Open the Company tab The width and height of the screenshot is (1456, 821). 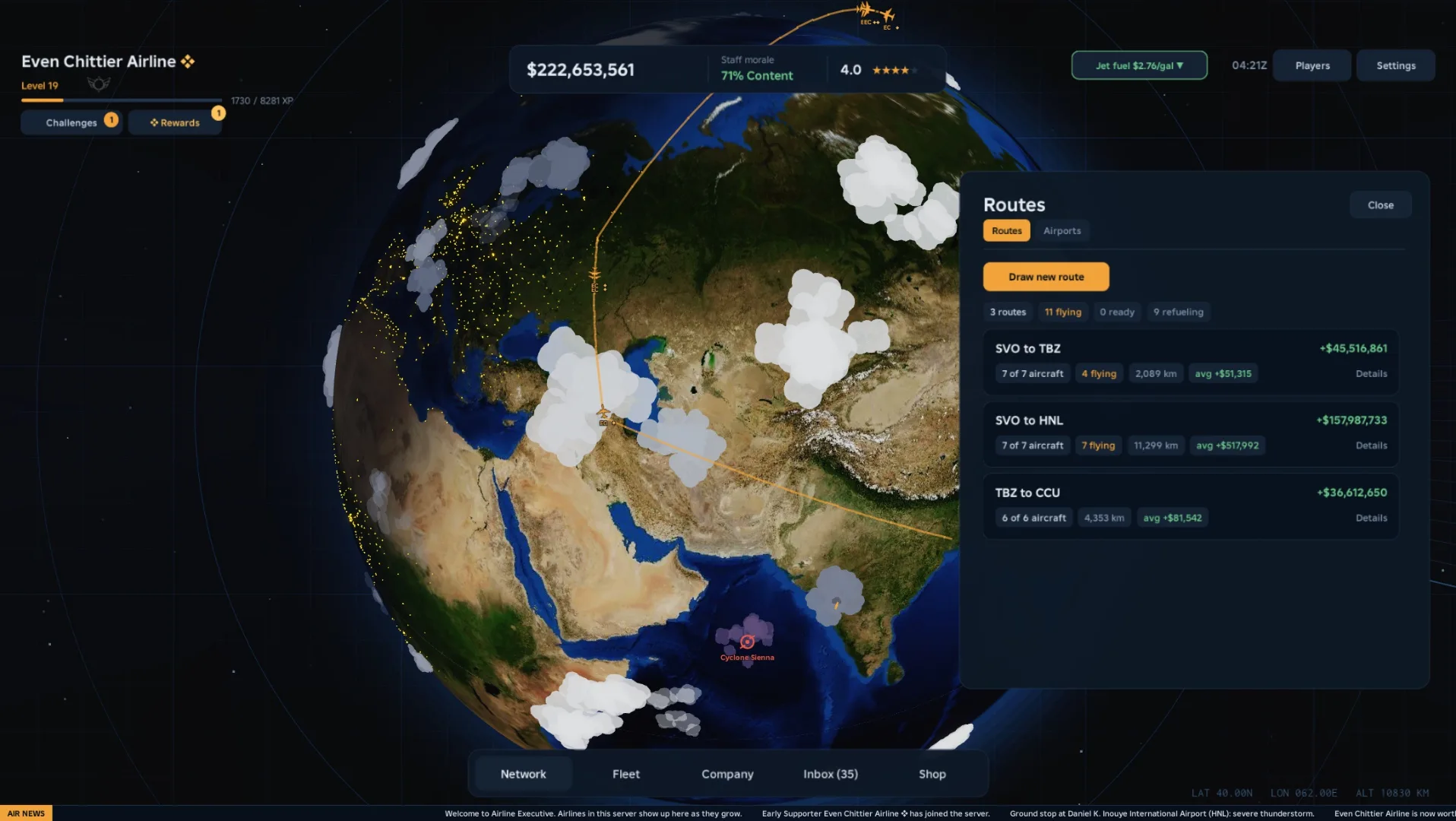point(727,774)
